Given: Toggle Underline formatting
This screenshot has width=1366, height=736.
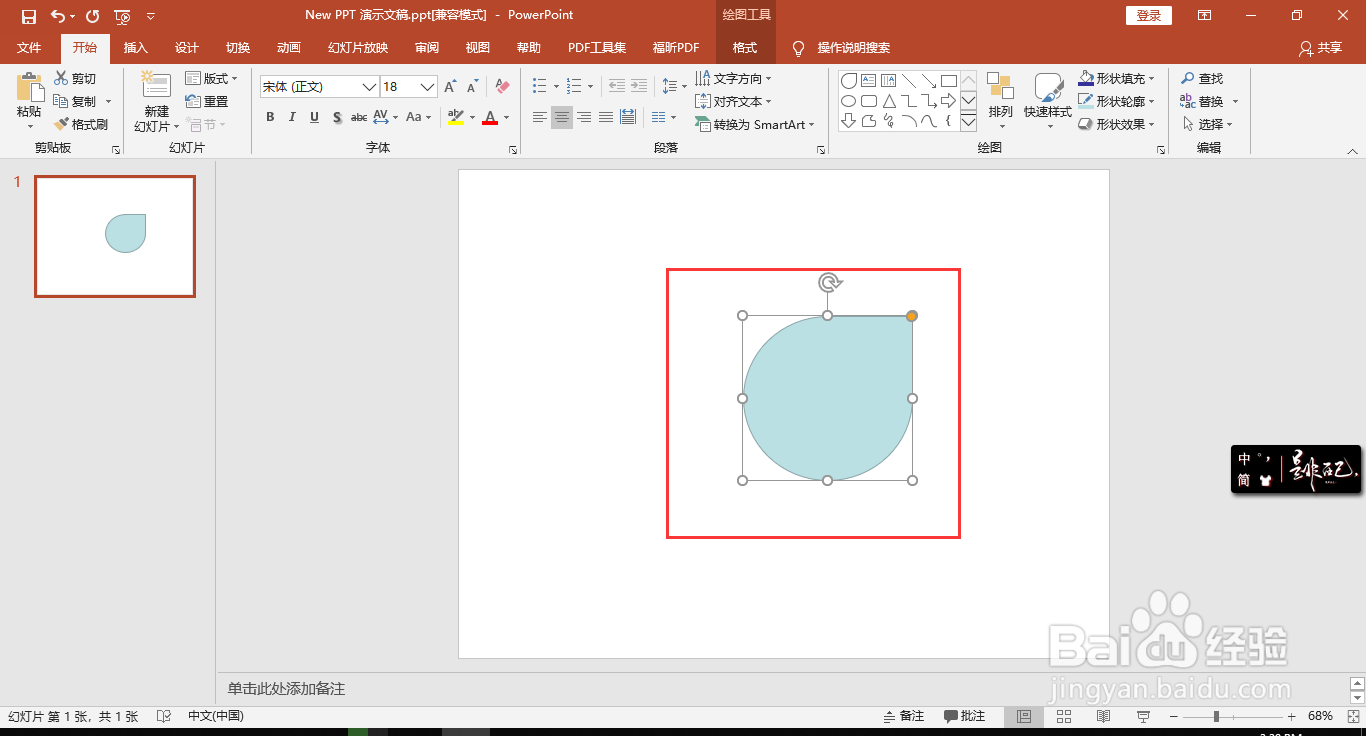Looking at the screenshot, I should [314, 118].
